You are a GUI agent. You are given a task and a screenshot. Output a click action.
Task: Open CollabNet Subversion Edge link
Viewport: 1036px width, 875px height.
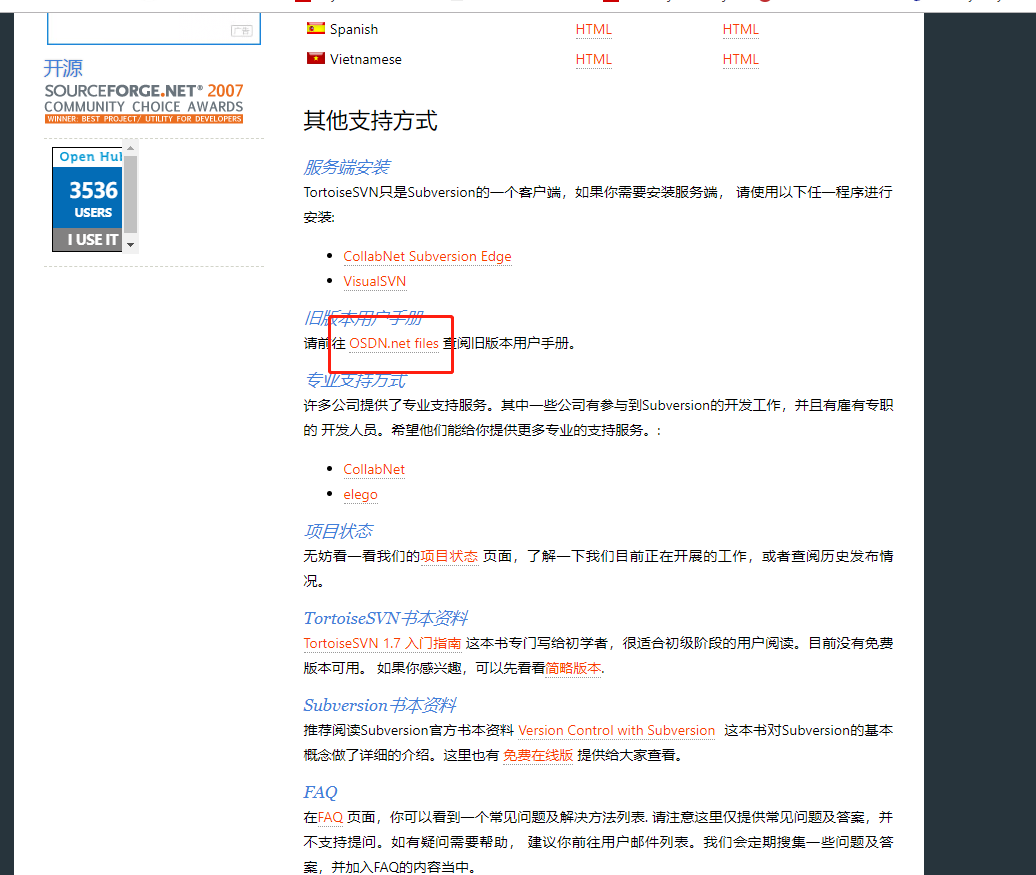point(427,256)
